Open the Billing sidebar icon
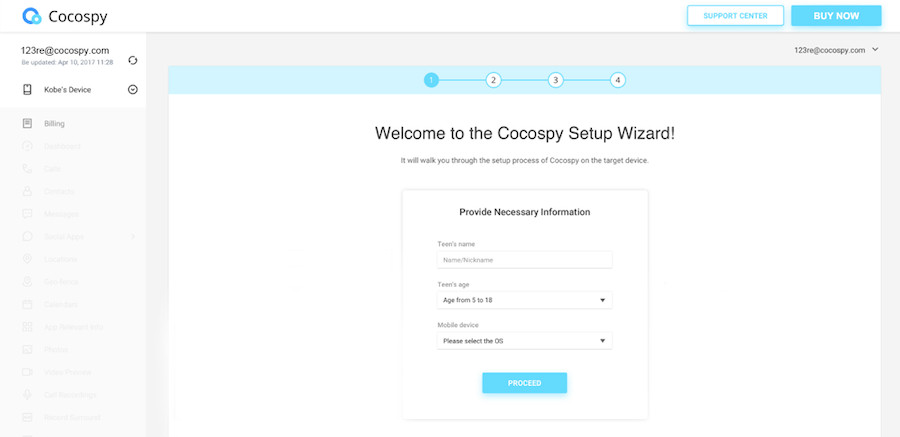This screenshot has height=437, width=900. coord(27,123)
